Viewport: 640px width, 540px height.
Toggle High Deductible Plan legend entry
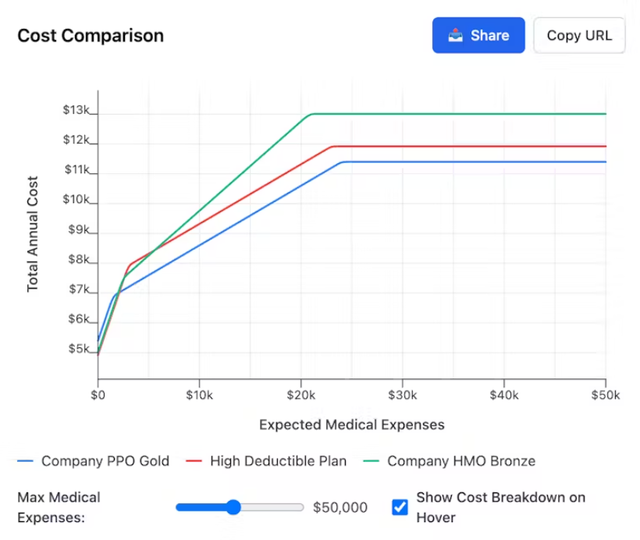click(x=278, y=461)
